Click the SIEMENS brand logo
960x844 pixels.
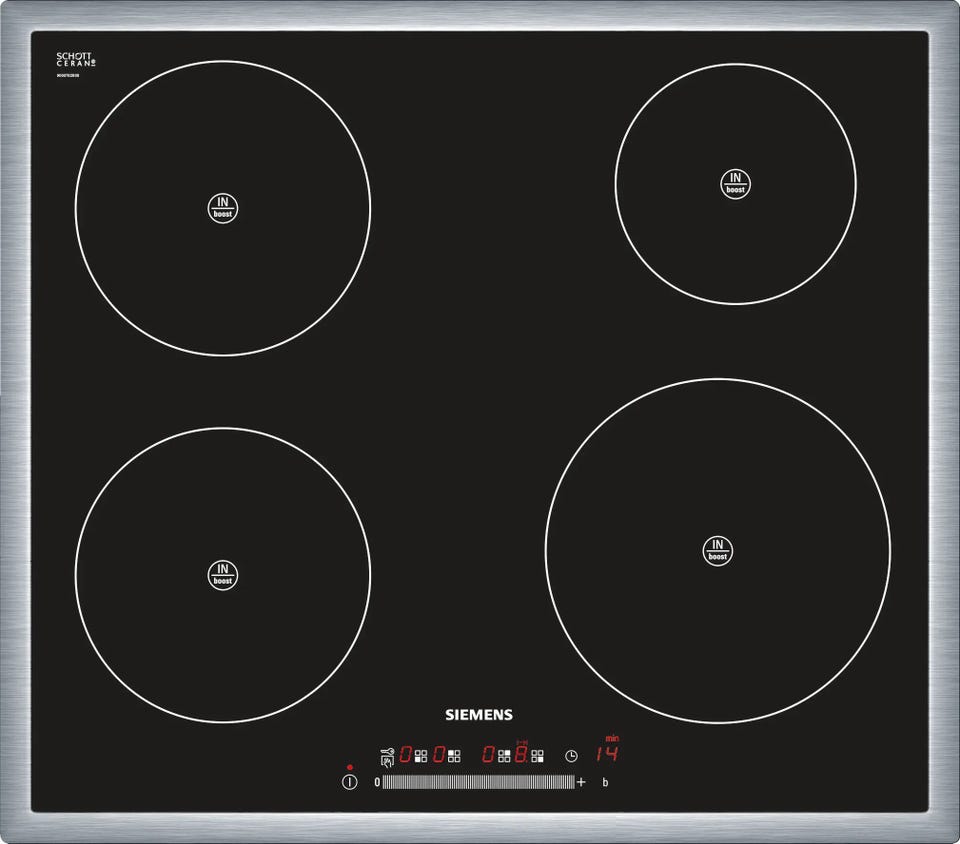479,715
